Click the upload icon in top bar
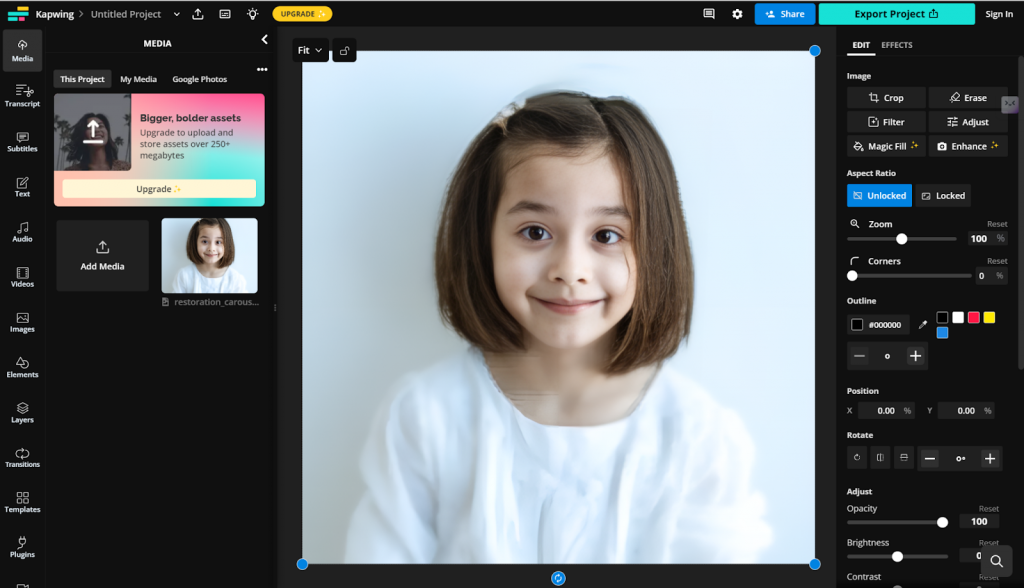This screenshot has height=588, width=1024. coord(198,14)
